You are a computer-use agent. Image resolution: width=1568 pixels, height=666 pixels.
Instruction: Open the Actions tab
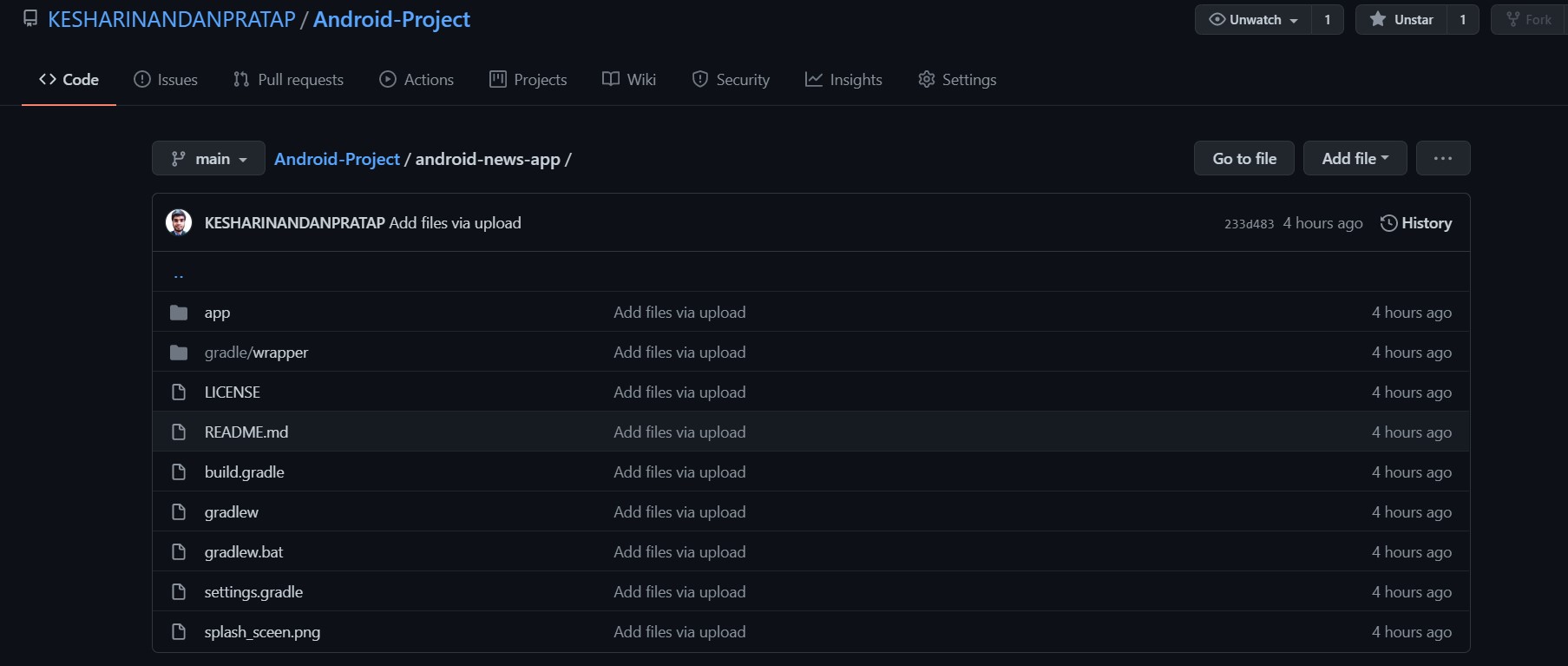pos(417,80)
